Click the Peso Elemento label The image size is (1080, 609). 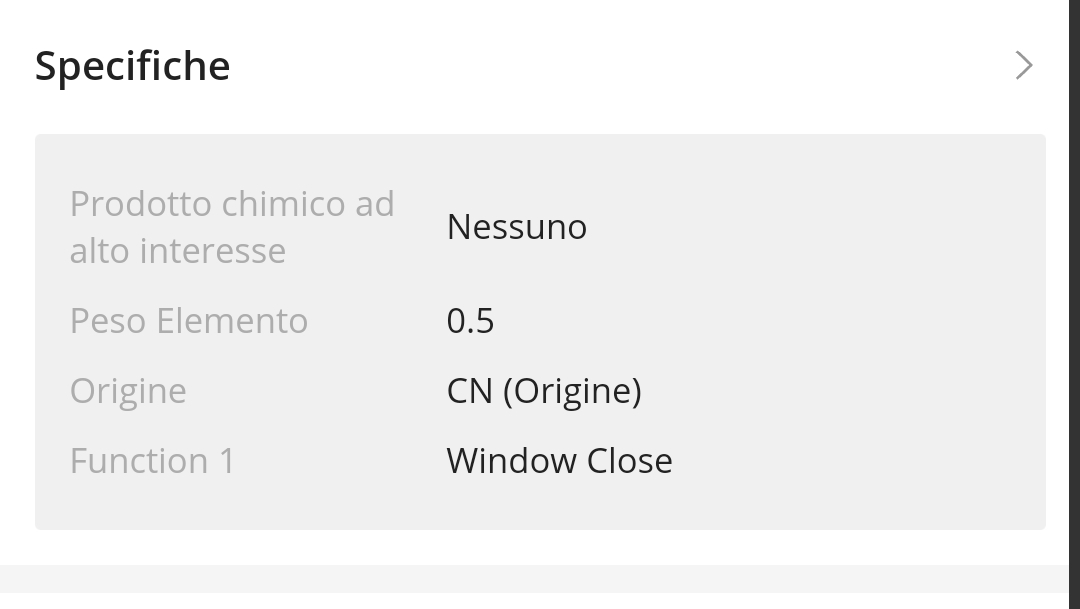[189, 320]
